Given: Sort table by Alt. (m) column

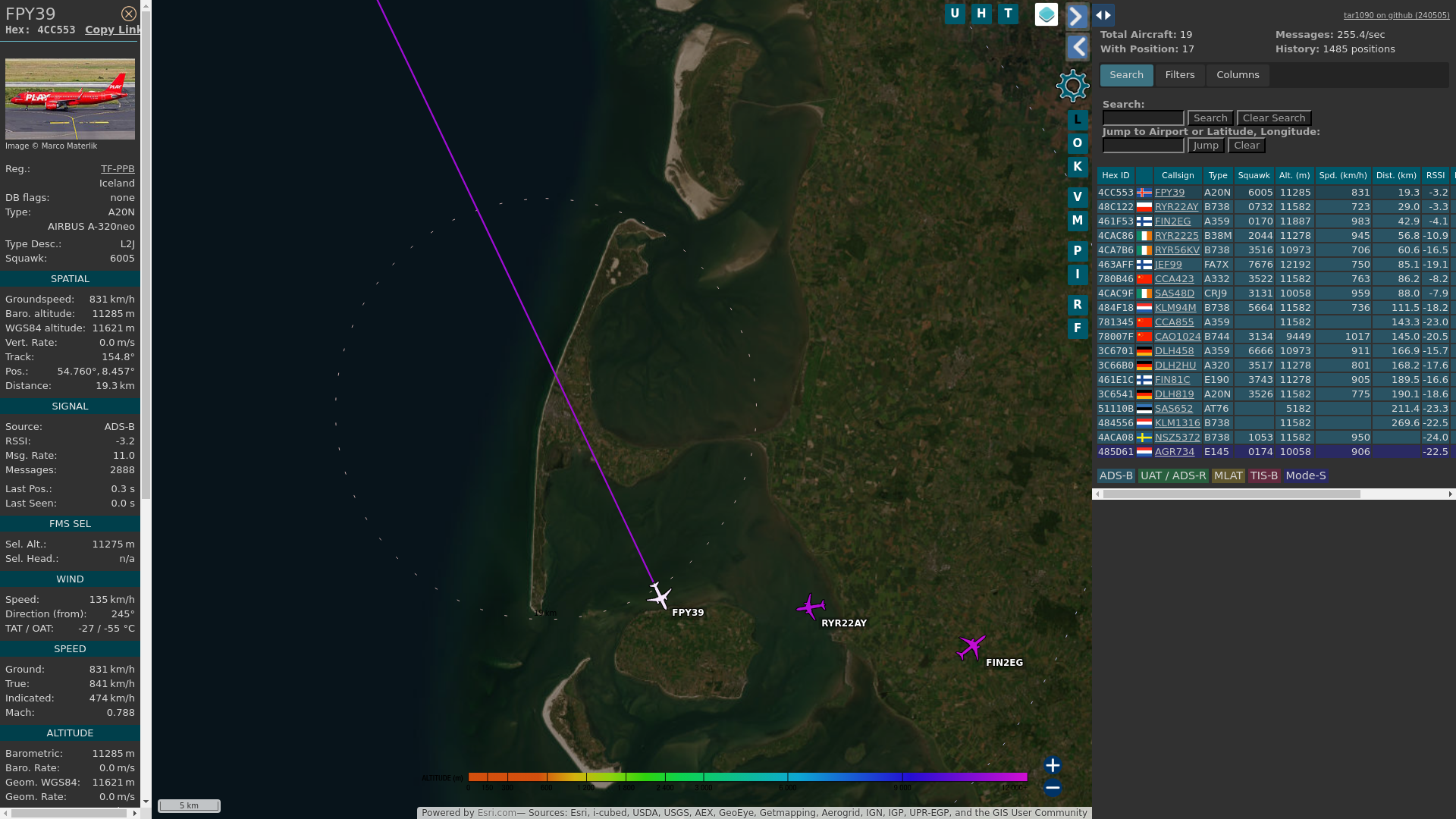Looking at the screenshot, I should (x=1294, y=175).
